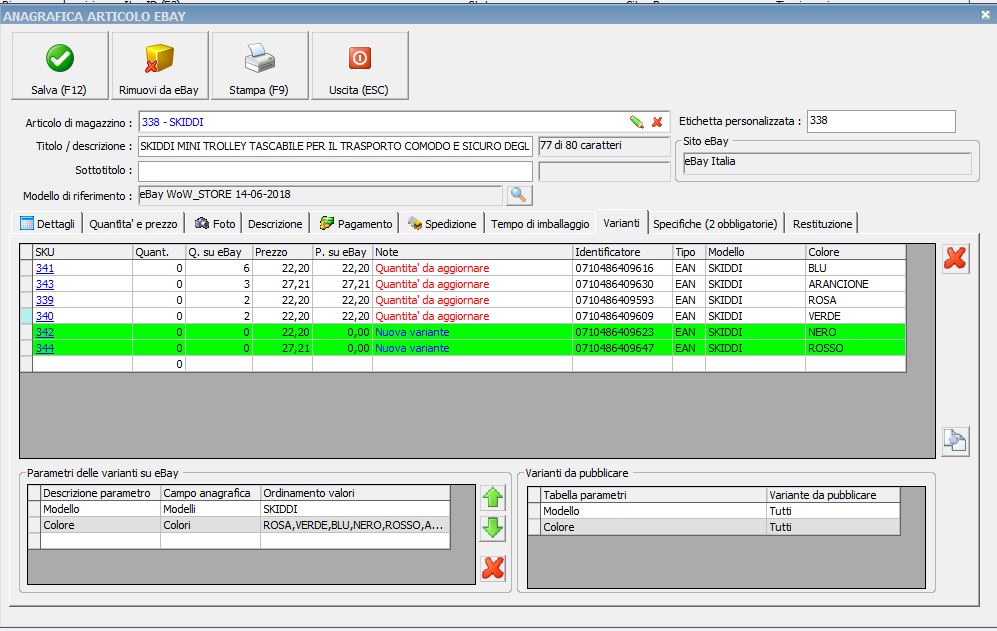This screenshot has width=997, height=631.
Task: Open the Spedizione tab
Action: [x=442, y=224]
